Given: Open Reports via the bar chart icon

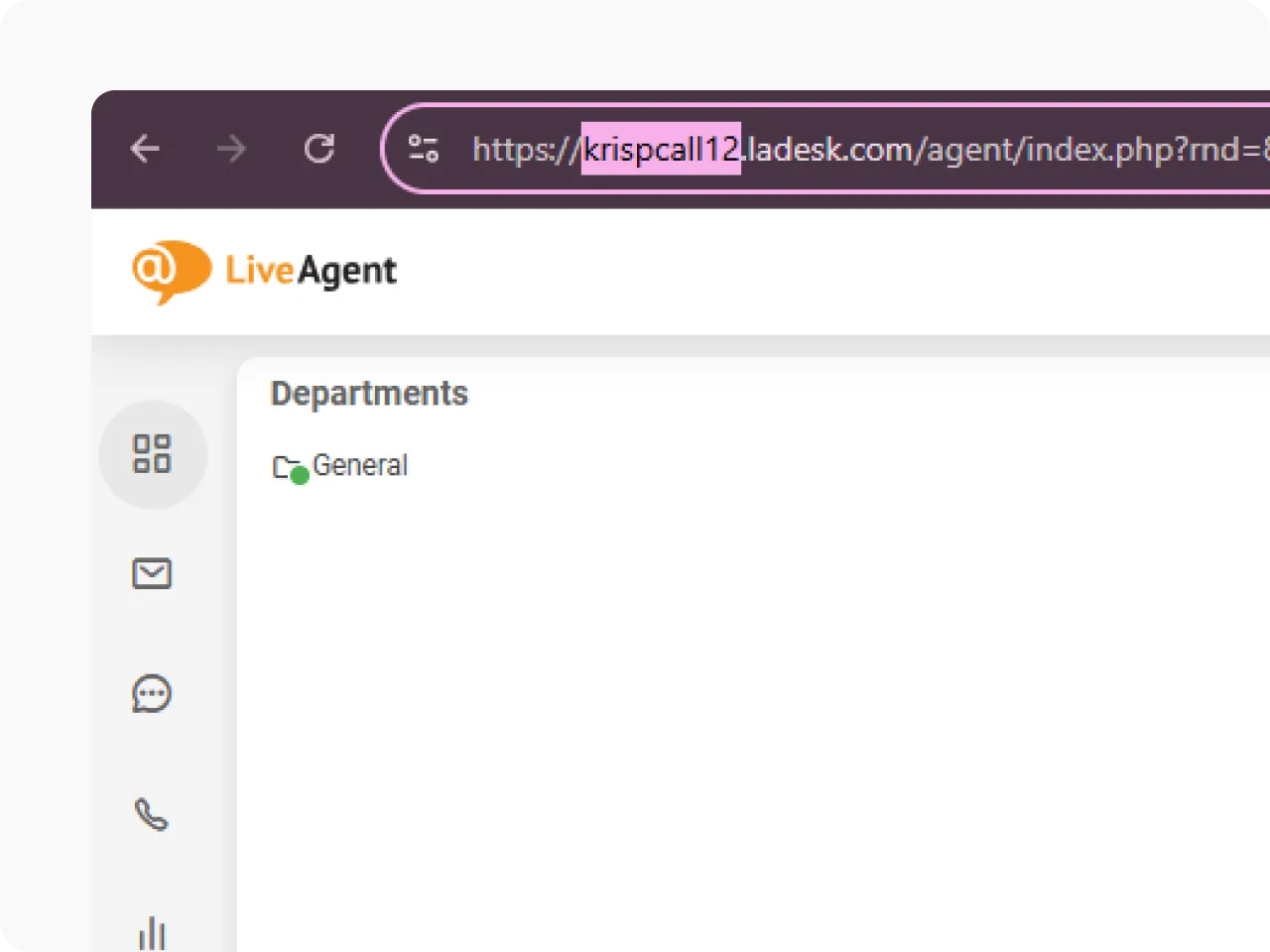Looking at the screenshot, I should coord(152,933).
